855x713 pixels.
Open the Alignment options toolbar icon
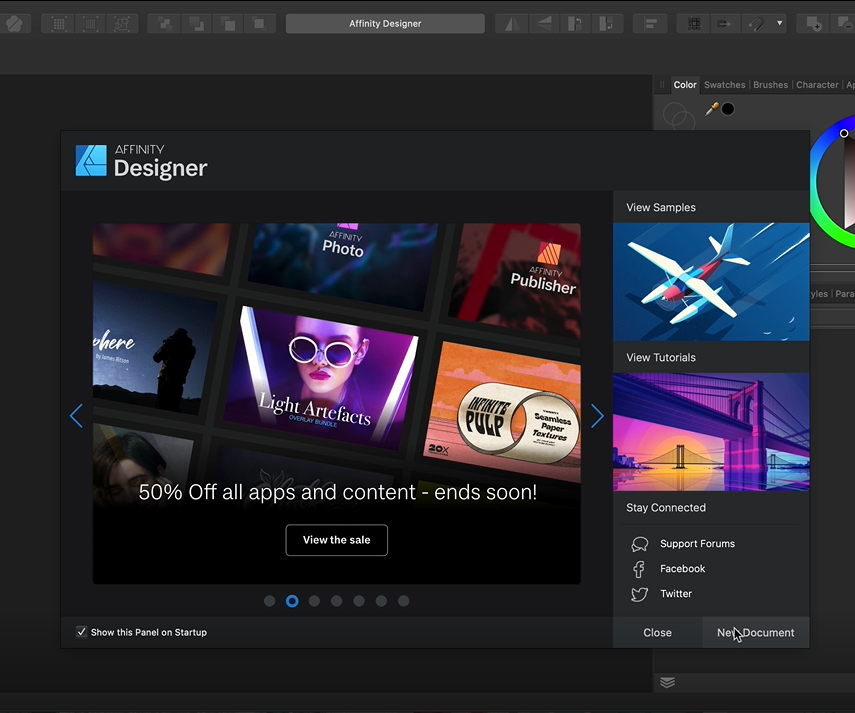point(651,23)
